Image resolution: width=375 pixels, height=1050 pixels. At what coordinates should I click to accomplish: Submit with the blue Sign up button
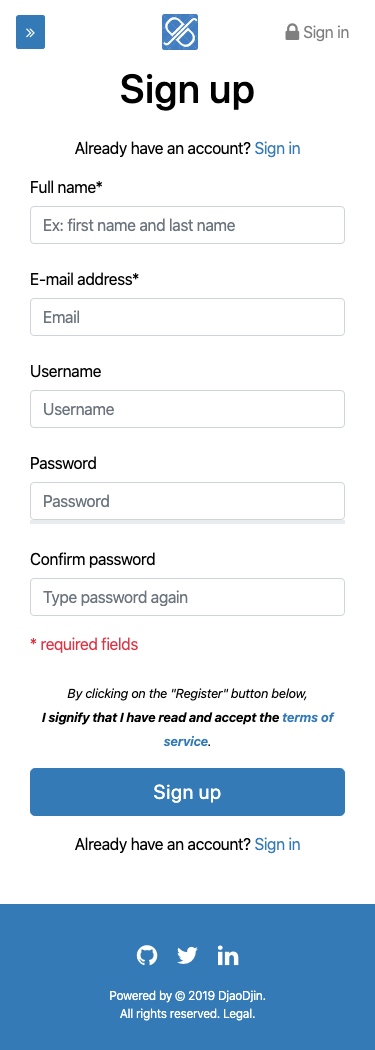[188, 792]
